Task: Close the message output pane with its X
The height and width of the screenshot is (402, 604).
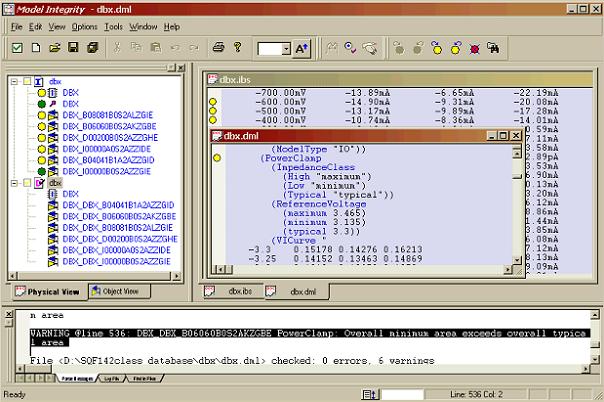Action: coord(9,314)
